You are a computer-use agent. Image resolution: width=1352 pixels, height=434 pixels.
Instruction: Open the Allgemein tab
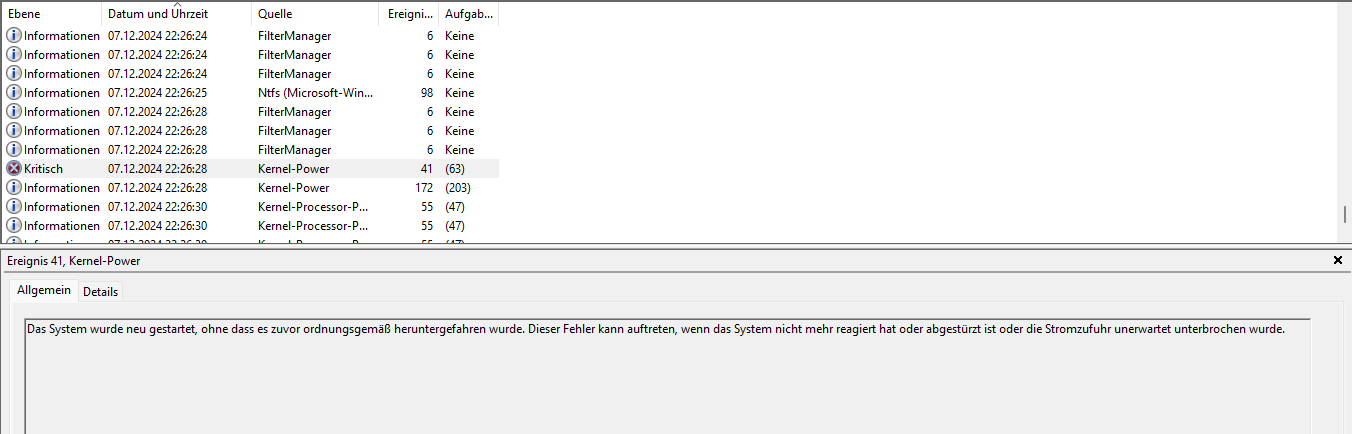[x=44, y=290]
